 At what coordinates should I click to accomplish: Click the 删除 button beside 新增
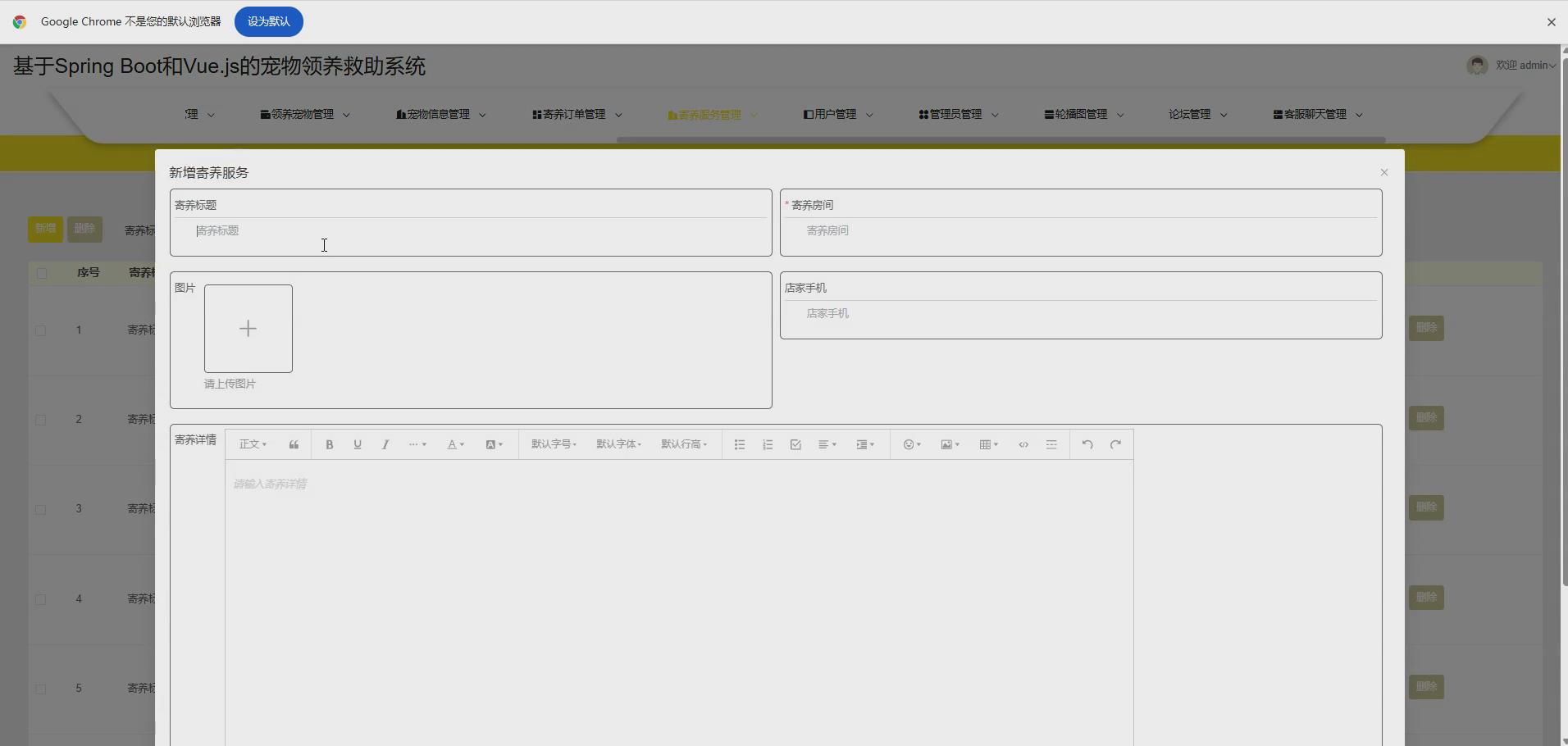pos(84,229)
